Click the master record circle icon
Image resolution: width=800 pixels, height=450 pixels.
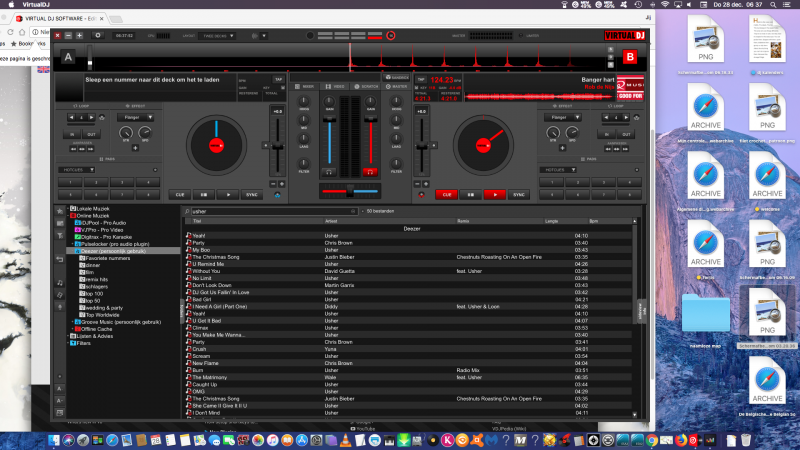[391, 36]
